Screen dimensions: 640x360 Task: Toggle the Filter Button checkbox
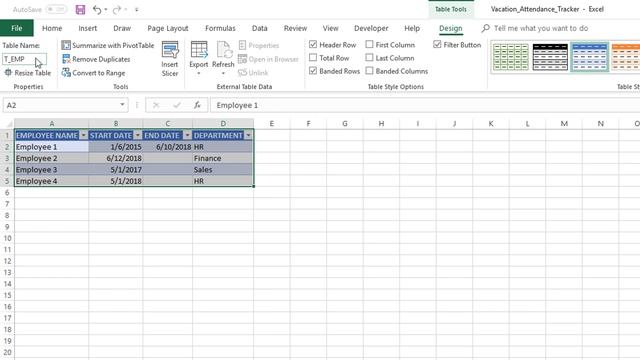(x=437, y=44)
